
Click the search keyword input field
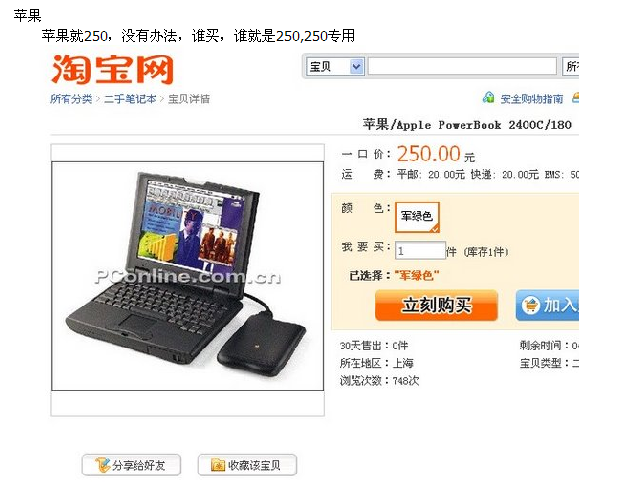462,66
